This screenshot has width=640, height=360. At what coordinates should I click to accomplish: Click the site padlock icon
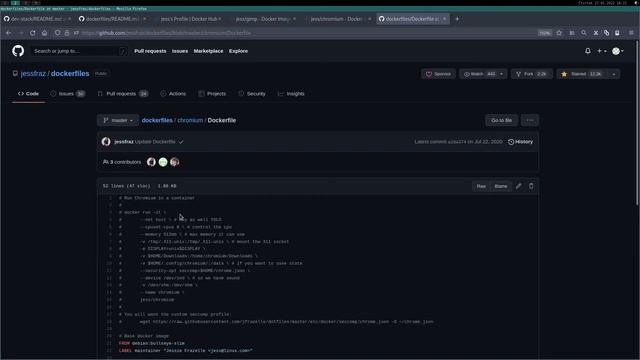pos(67,33)
